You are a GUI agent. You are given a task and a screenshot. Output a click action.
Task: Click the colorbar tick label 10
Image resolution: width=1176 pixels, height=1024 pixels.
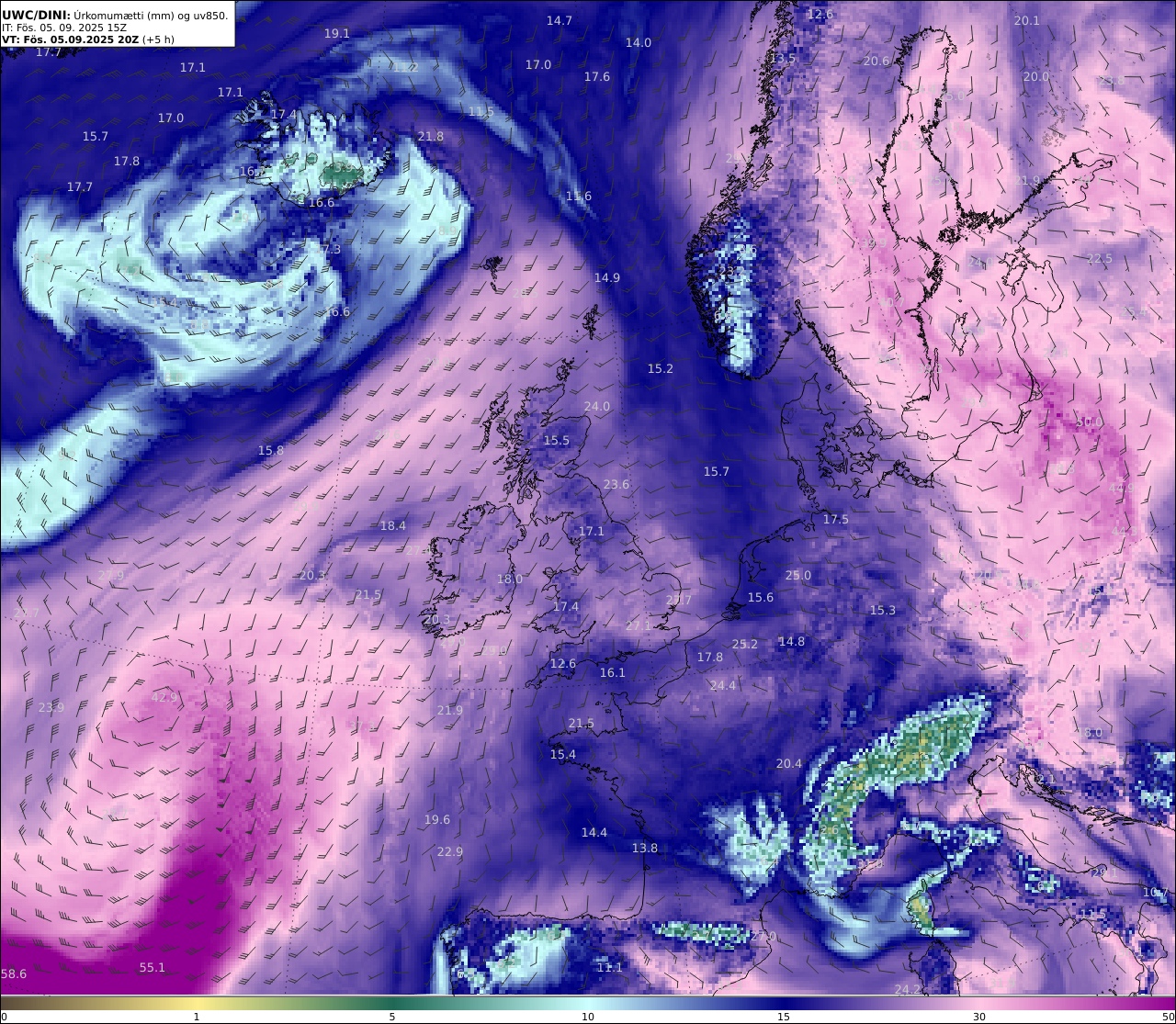pyautogui.click(x=588, y=1017)
